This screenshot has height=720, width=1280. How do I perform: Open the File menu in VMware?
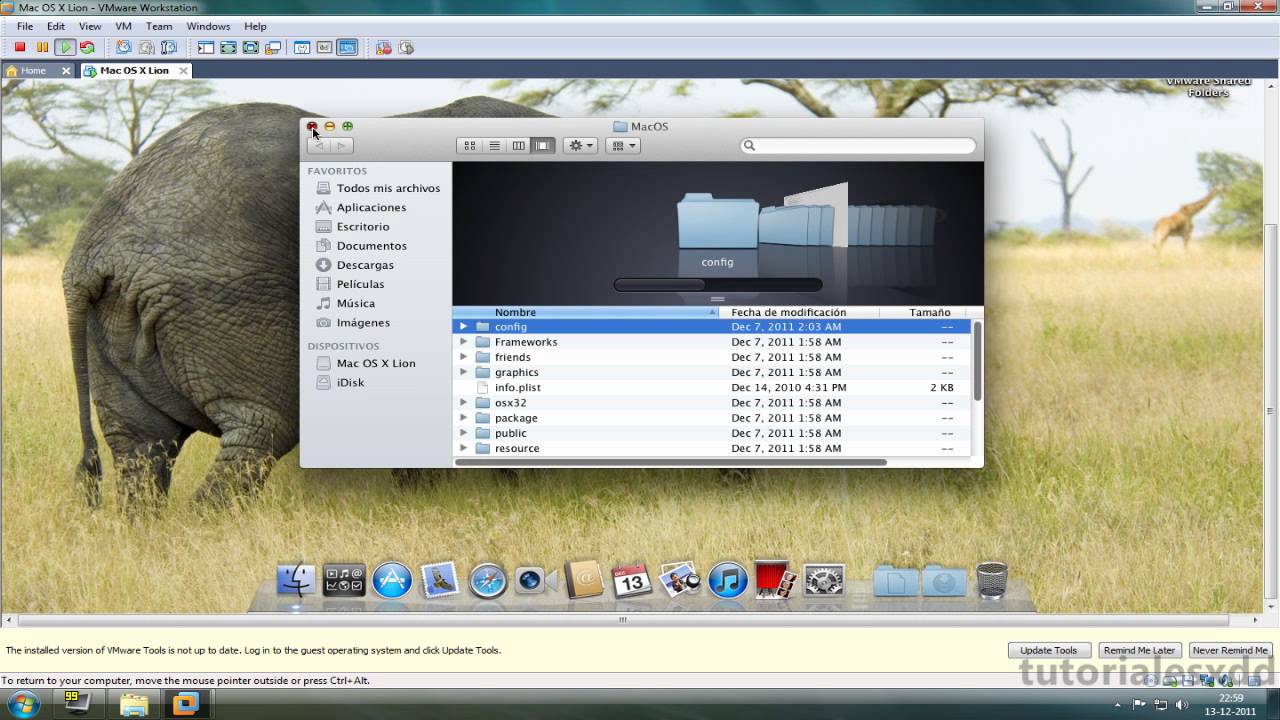point(25,26)
